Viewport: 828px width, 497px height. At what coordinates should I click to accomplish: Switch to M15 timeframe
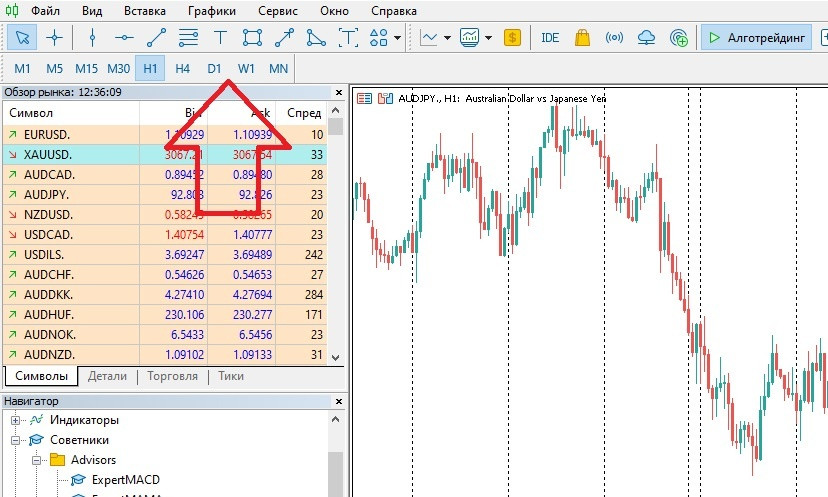86,69
